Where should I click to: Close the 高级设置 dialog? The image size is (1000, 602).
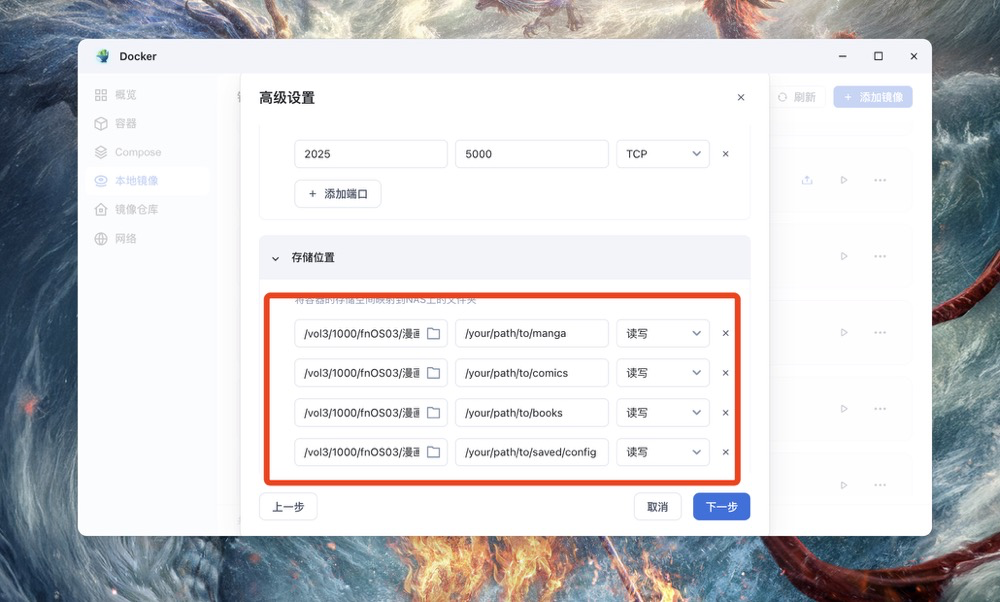coord(740,98)
